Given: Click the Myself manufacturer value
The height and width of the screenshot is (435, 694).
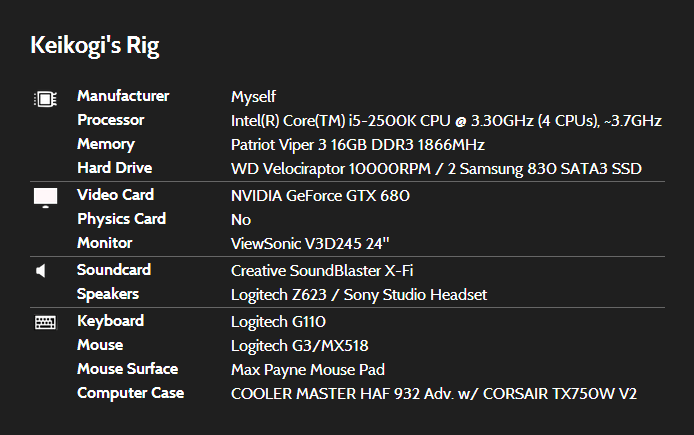Looking at the screenshot, I should coord(253,97).
